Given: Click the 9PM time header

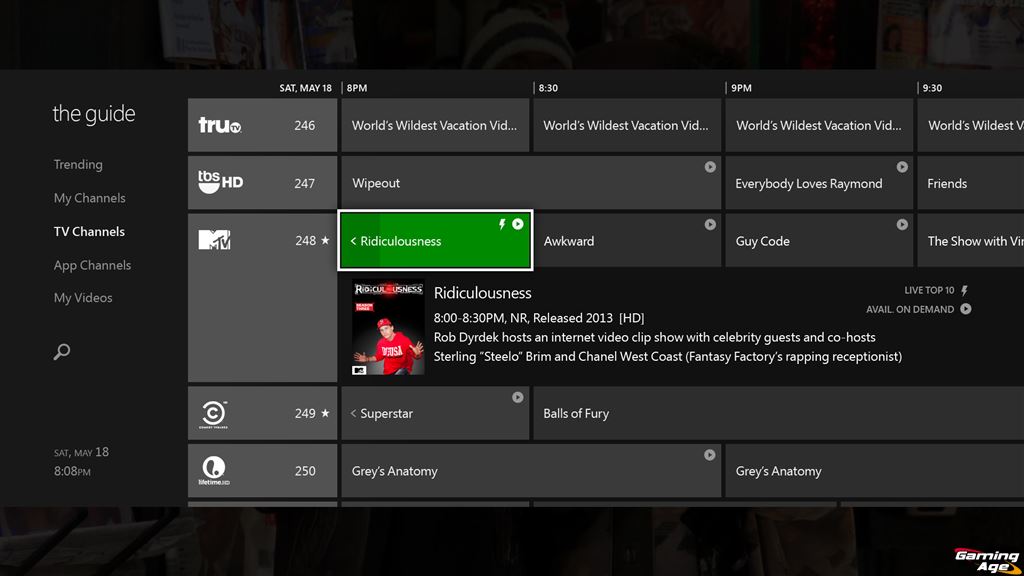Looking at the screenshot, I should [741, 88].
